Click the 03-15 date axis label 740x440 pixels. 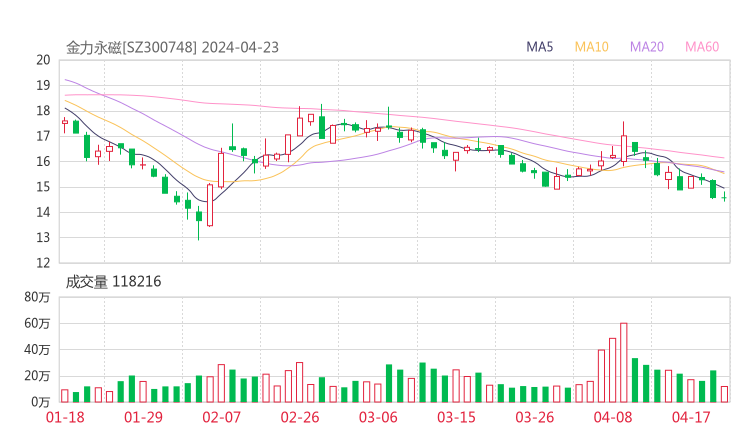[x=456, y=417]
